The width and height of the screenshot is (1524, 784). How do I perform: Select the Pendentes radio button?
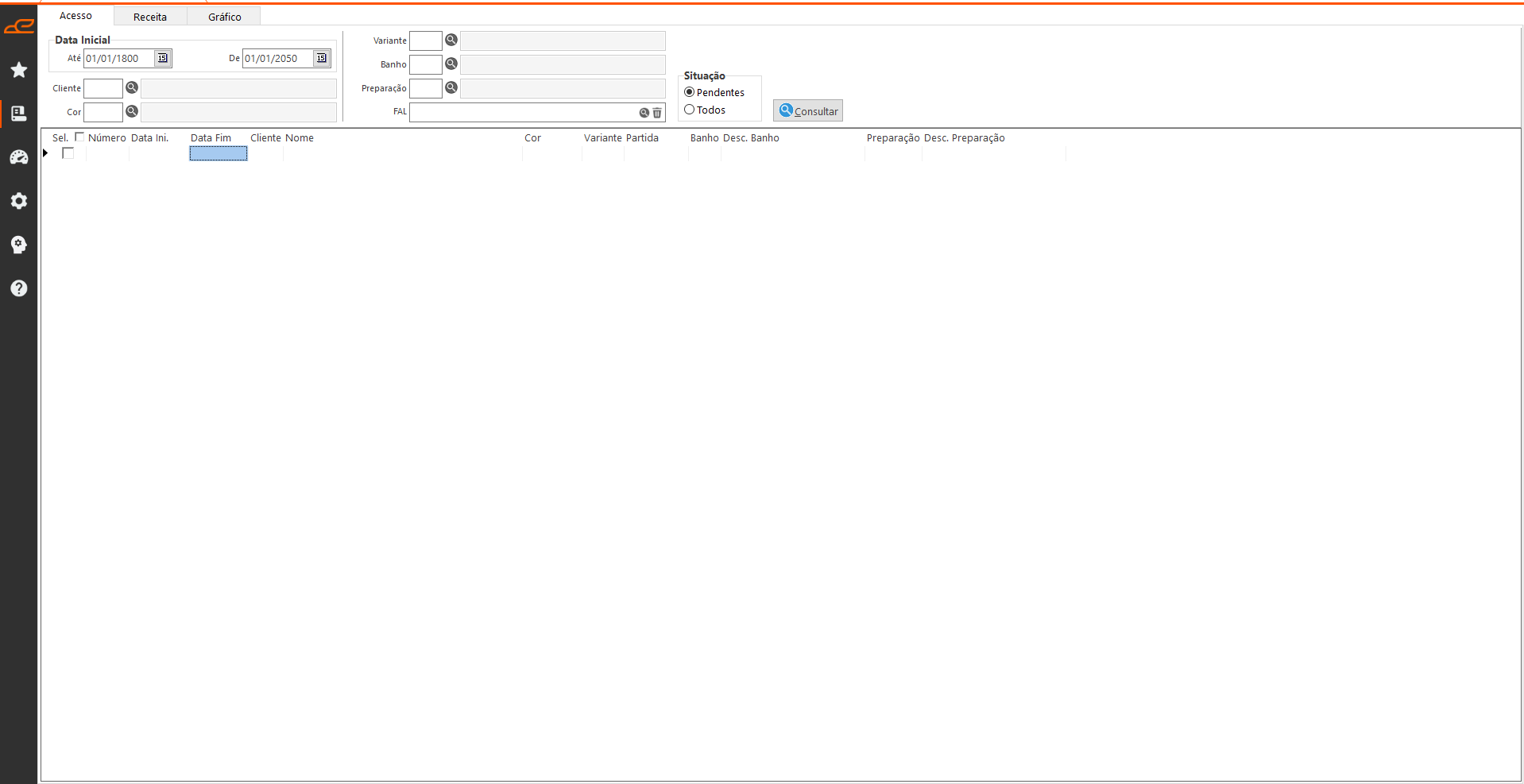pos(690,92)
